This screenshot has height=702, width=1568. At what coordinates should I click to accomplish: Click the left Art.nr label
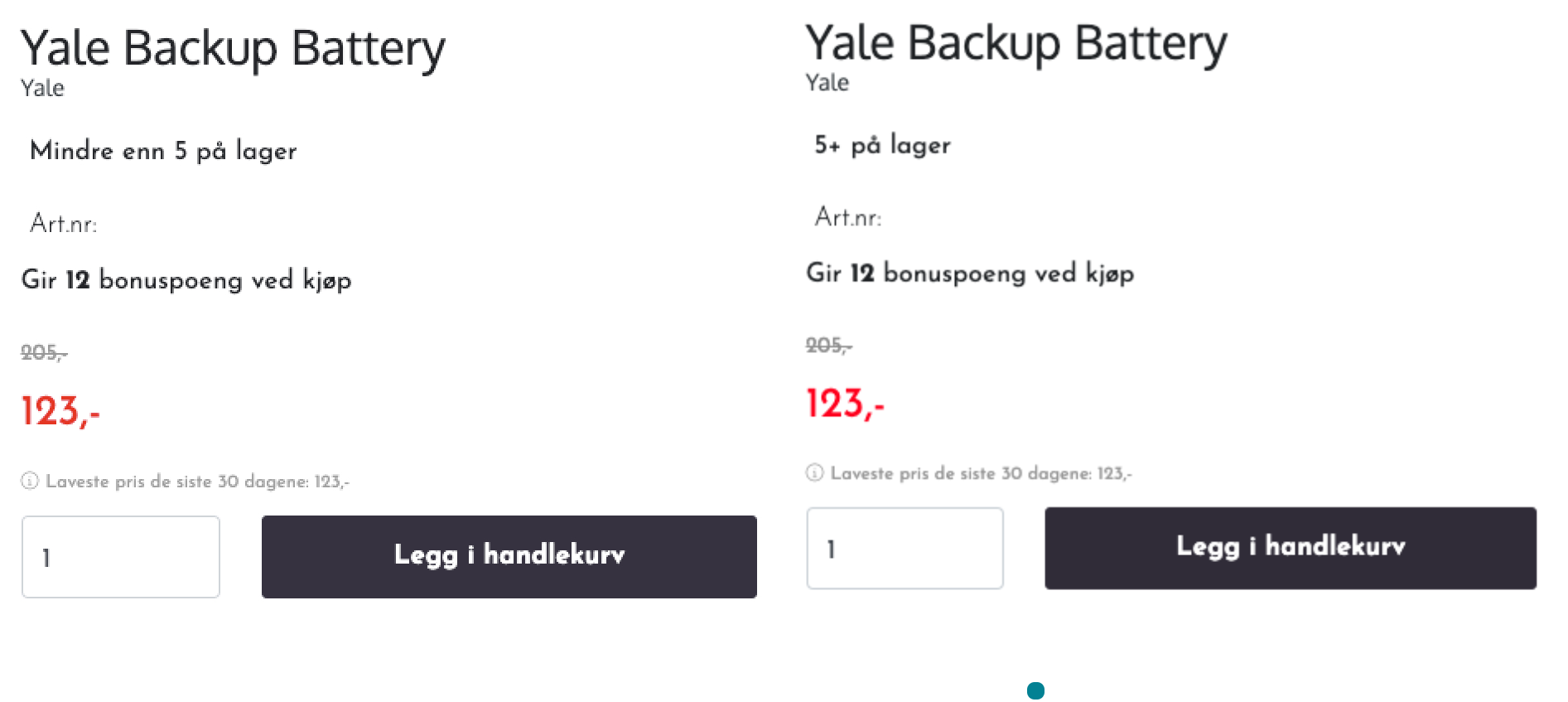64,224
